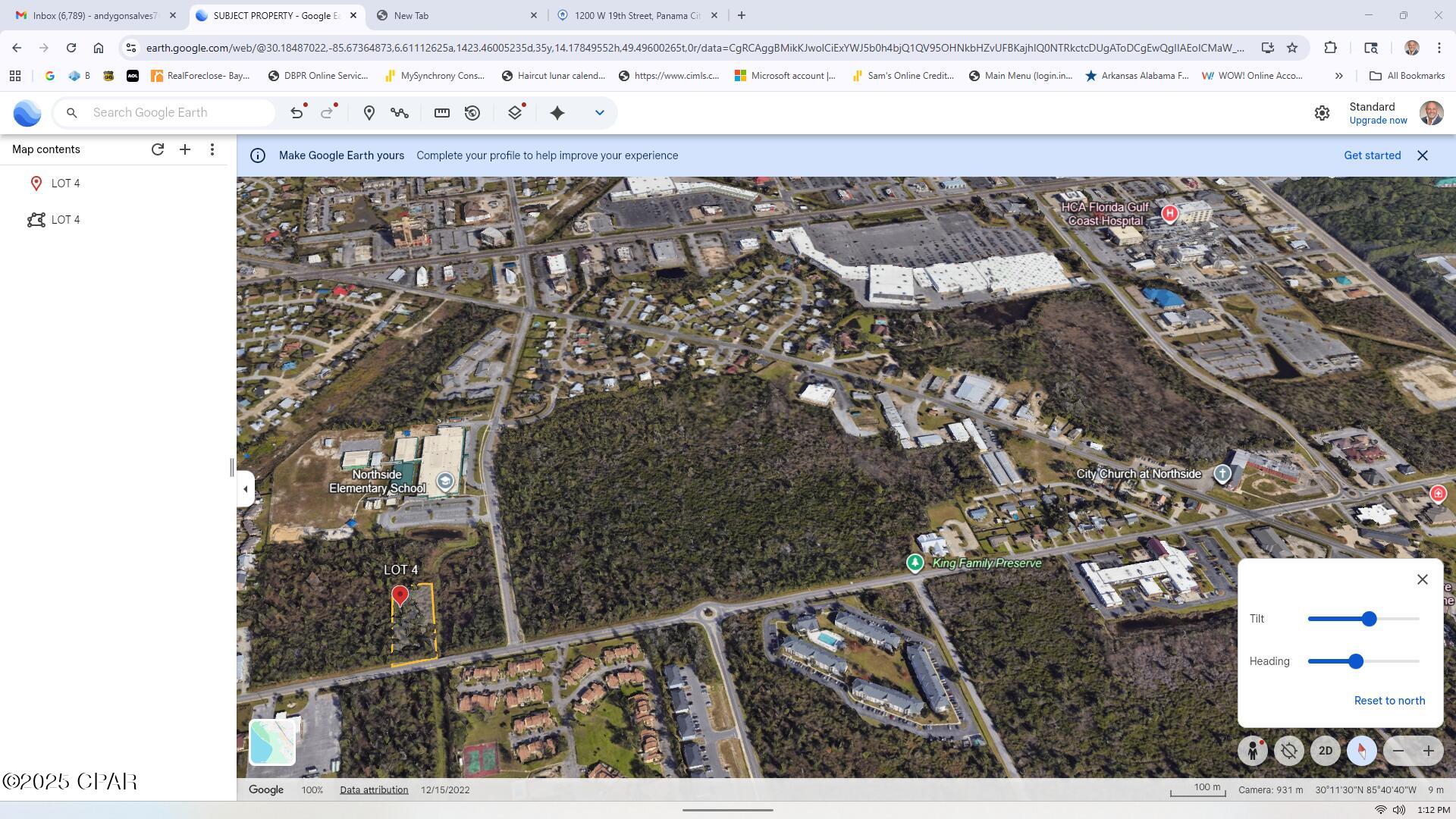Open Chrome three-dot menu

point(1439,48)
